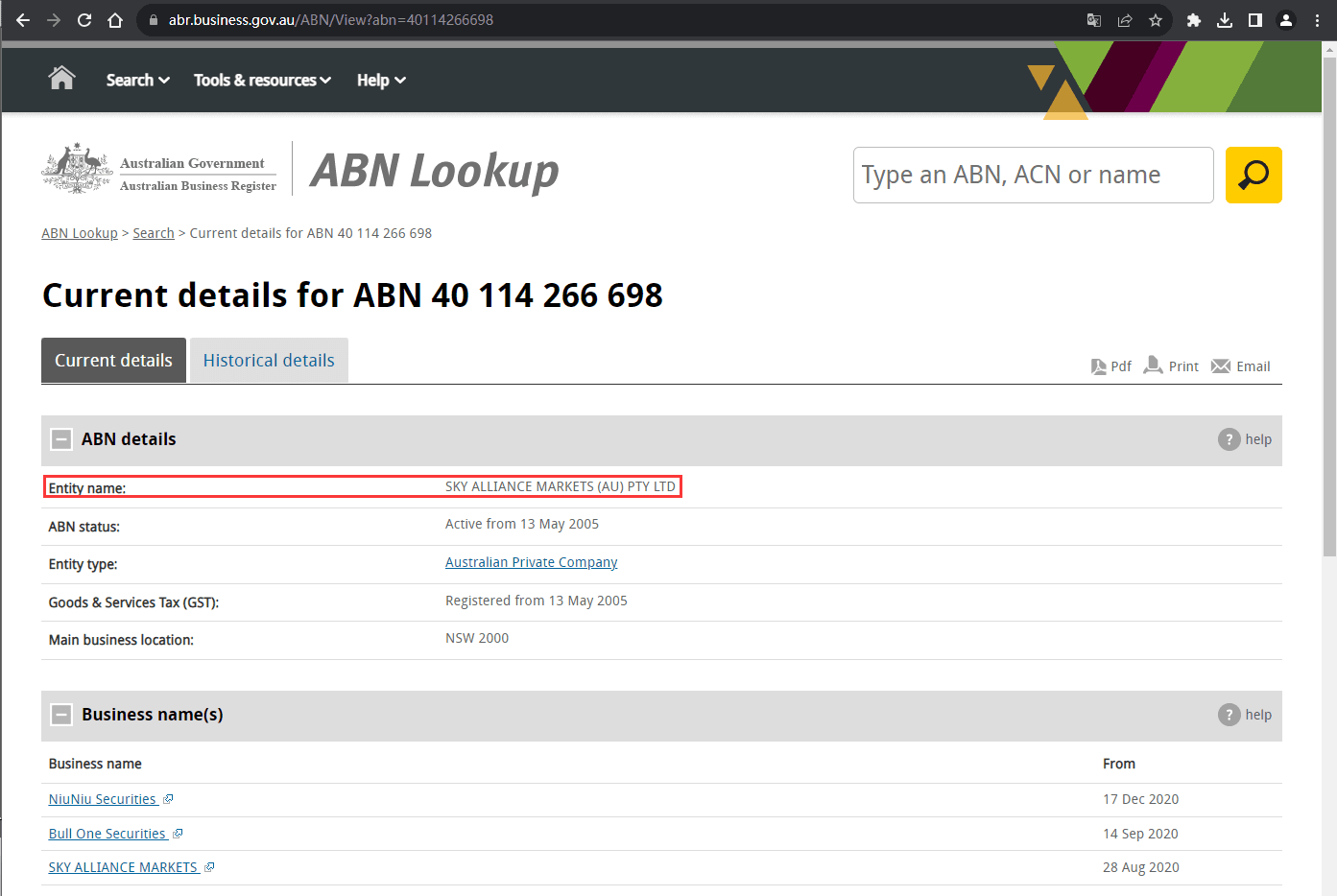Share this page via share icon
Viewport: 1337px width, 896px height.
1125,20
